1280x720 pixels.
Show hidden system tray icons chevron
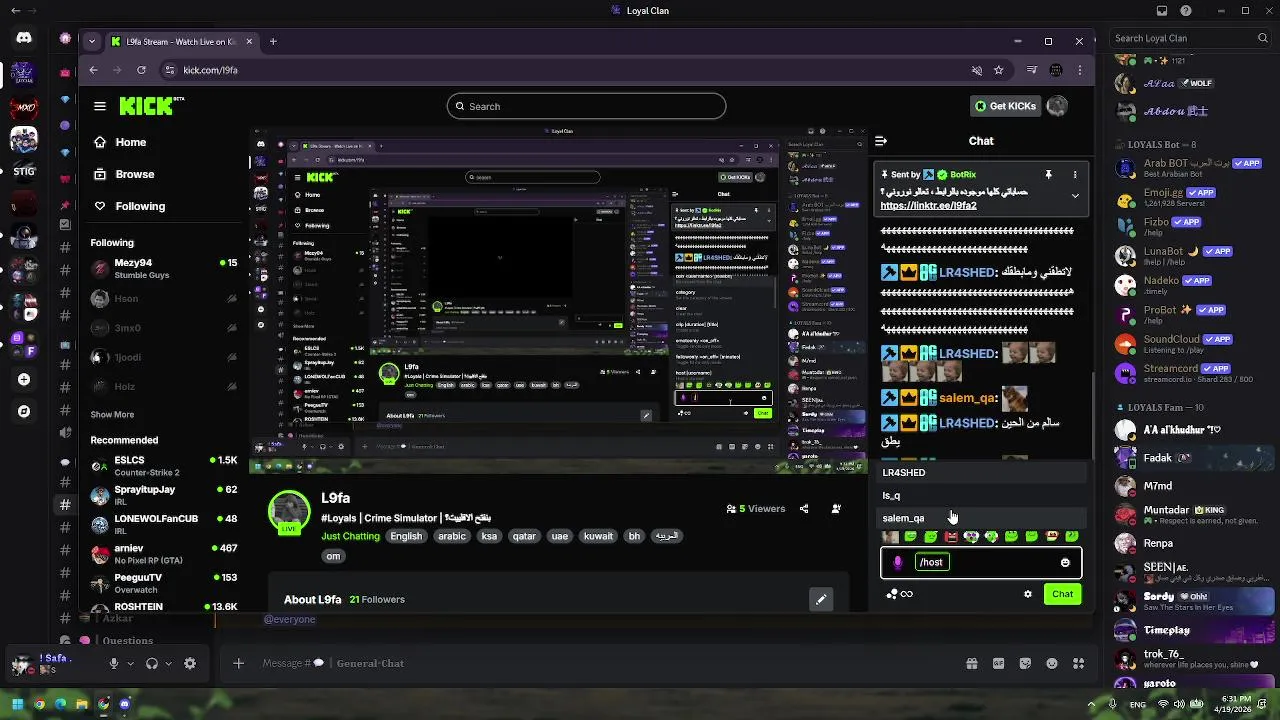1090,704
